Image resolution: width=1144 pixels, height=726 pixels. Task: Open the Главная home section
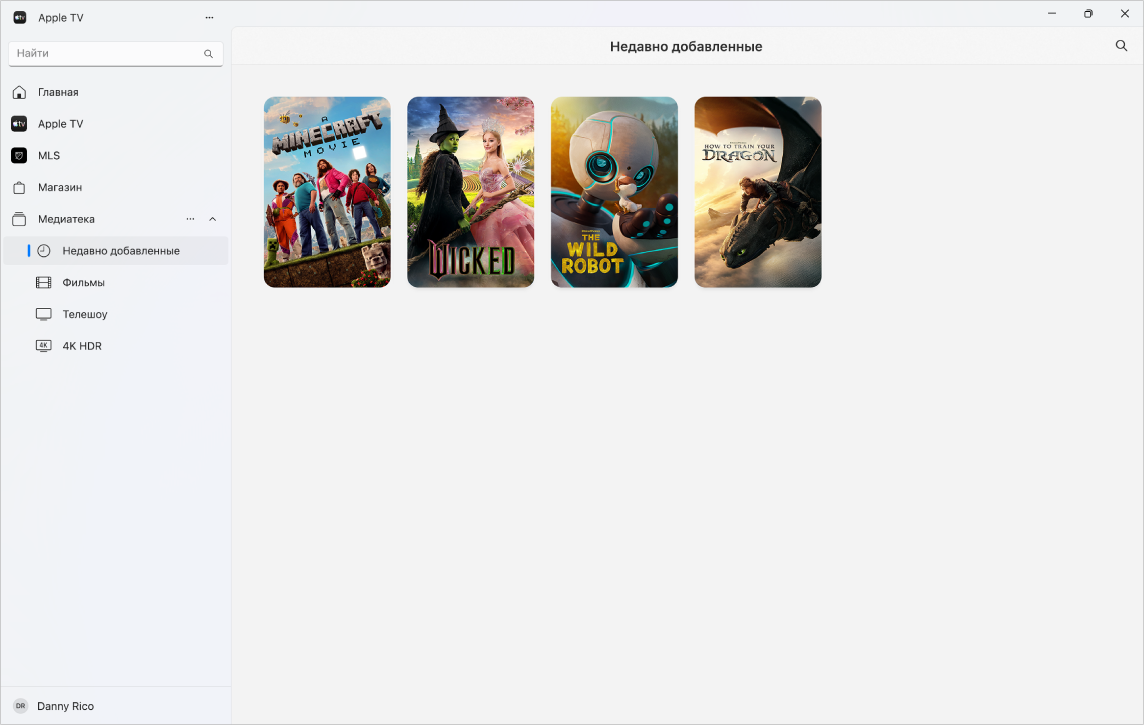pyautogui.click(x=58, y=91)
